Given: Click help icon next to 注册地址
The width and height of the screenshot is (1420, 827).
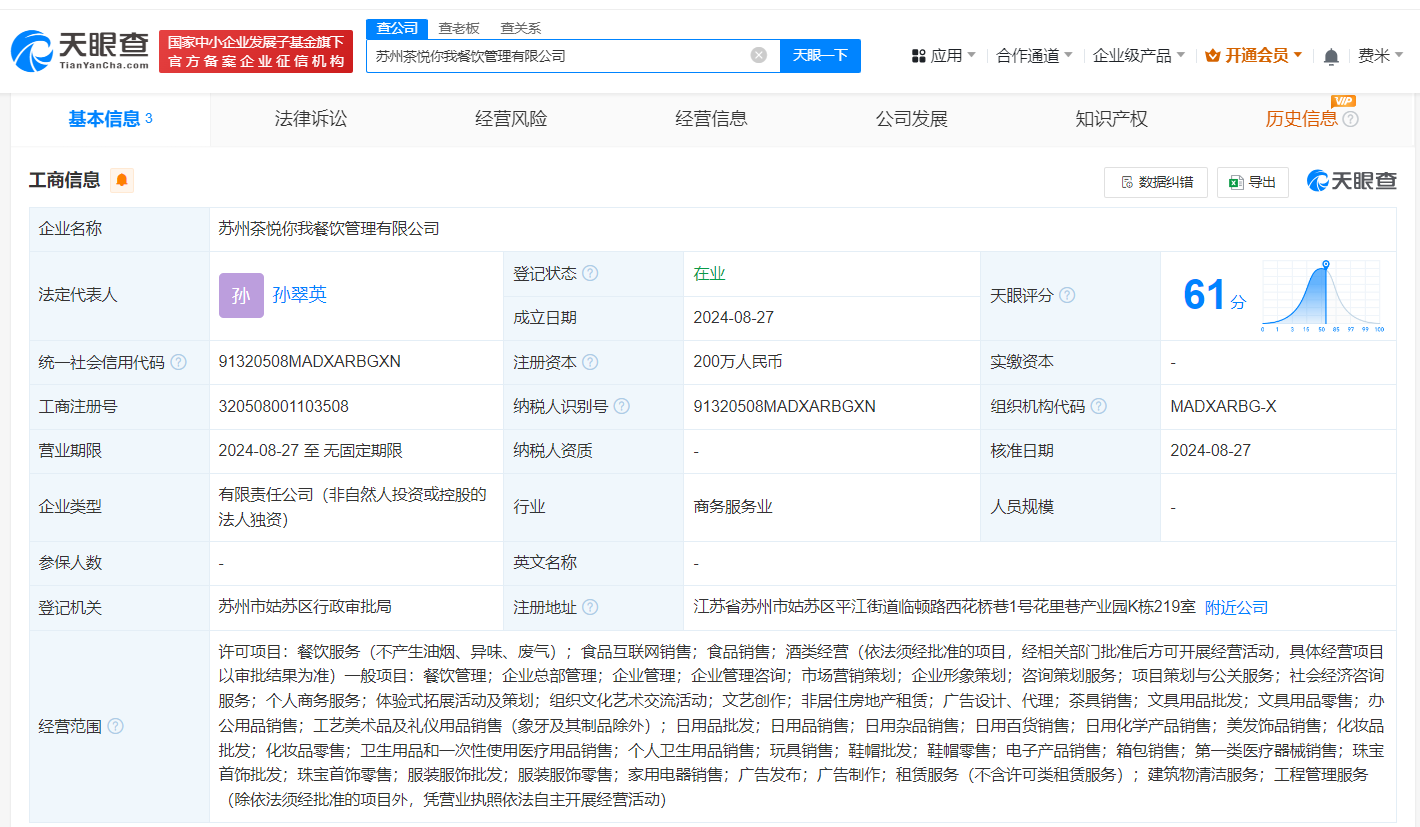Looking at the screenshot, I should (590, 607).
